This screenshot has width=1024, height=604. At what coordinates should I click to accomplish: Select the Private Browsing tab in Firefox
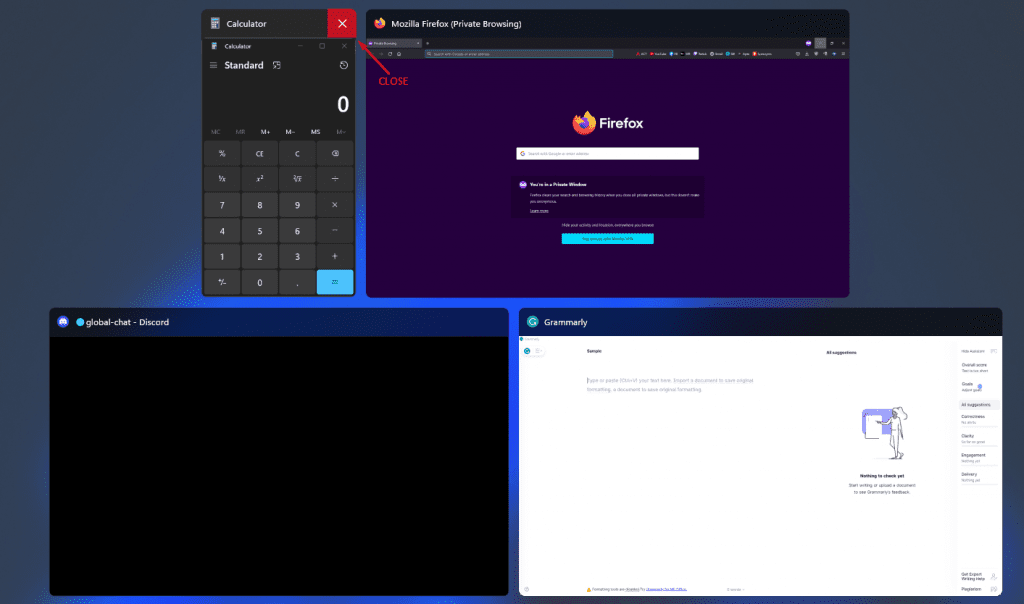click(x=390, y=43)
